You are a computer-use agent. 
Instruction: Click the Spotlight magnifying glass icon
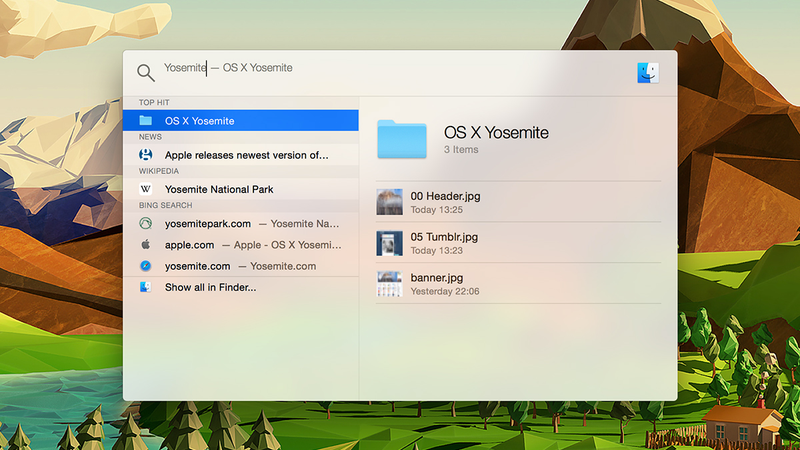(146, 73)
